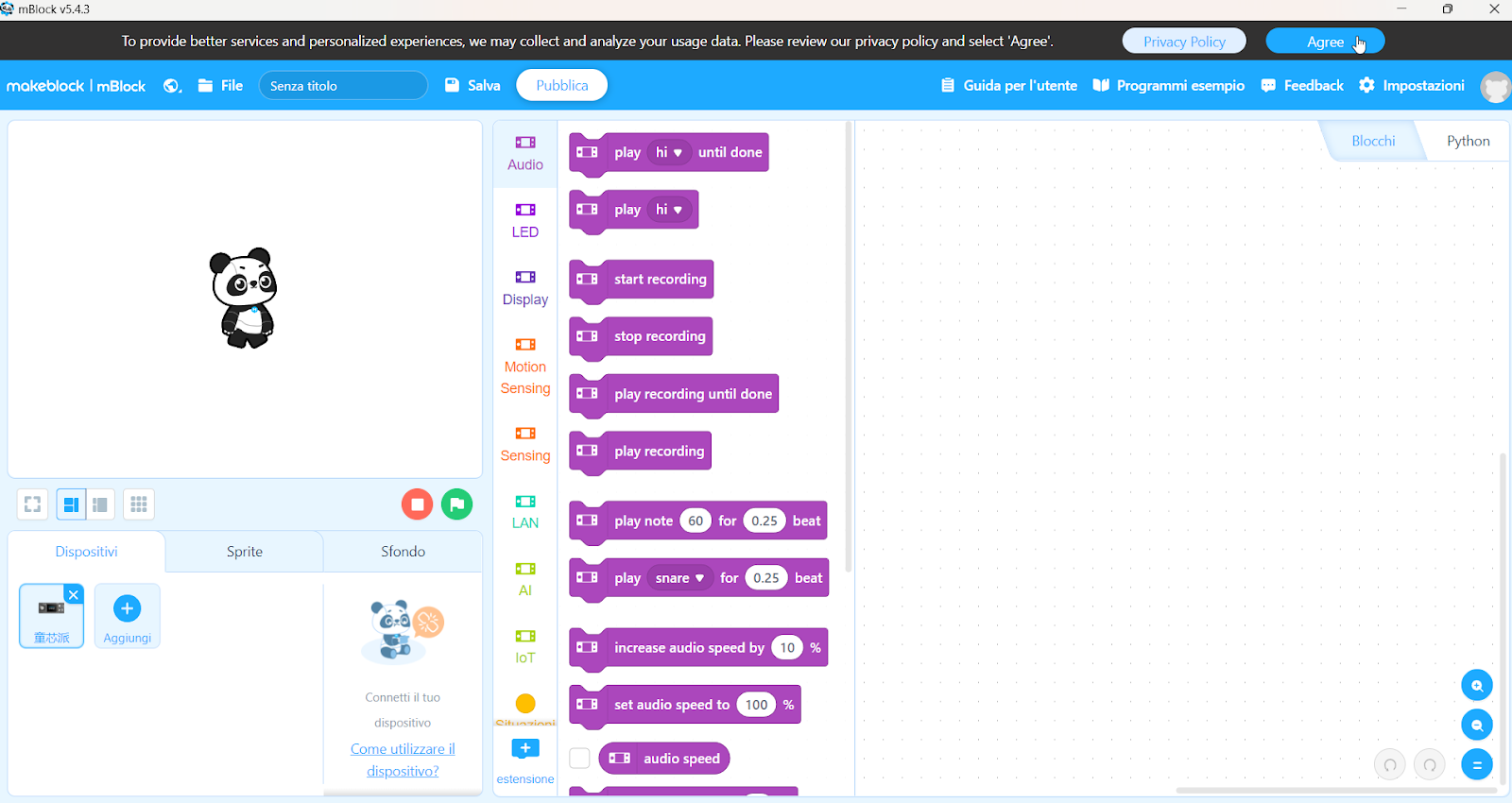The height and width of the screenshot is (803, 1512).
Task: Open the language globe icon
Action: click(x=172, y=86)
